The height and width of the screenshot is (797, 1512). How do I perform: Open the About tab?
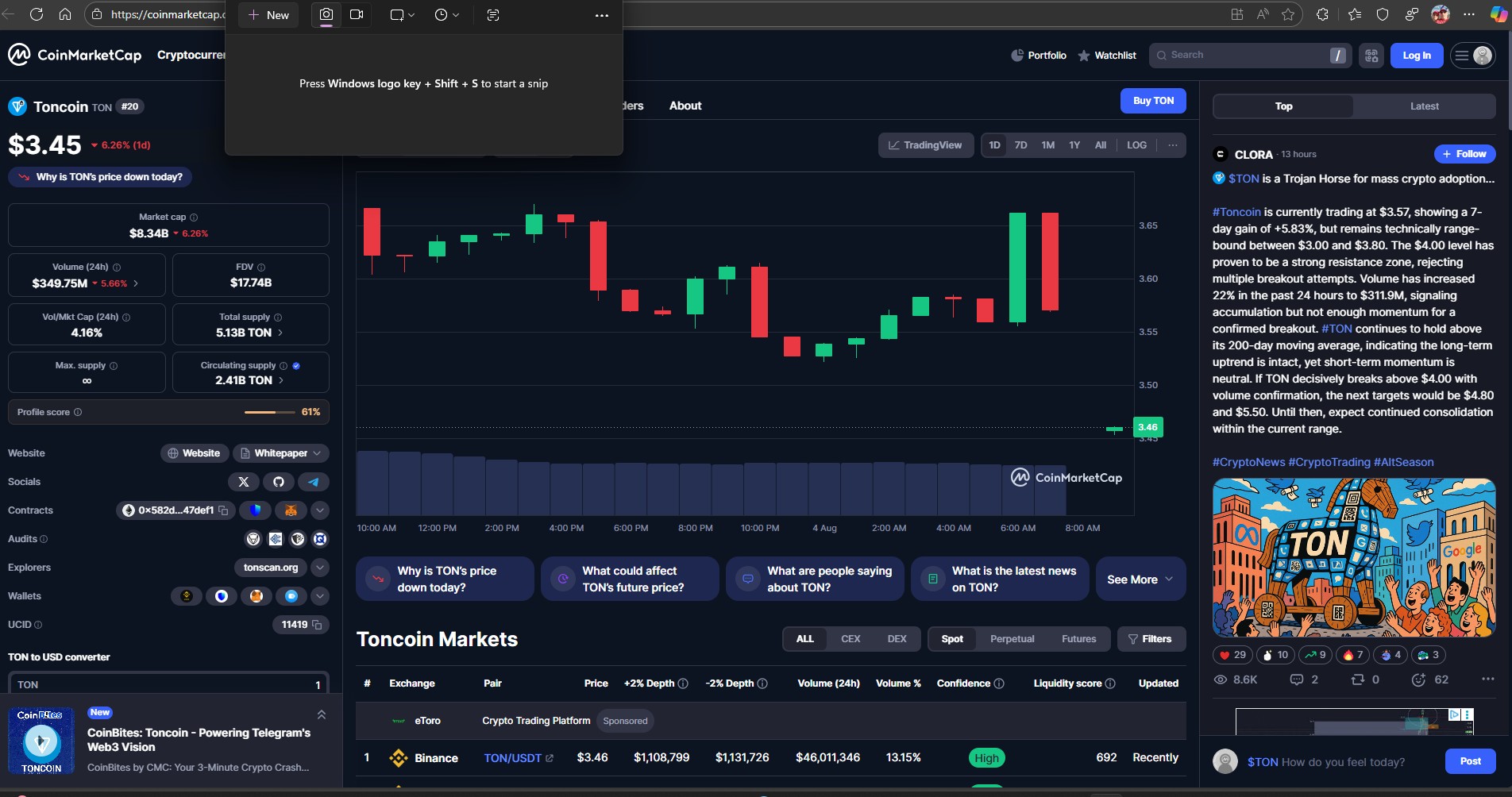point(685,106)
